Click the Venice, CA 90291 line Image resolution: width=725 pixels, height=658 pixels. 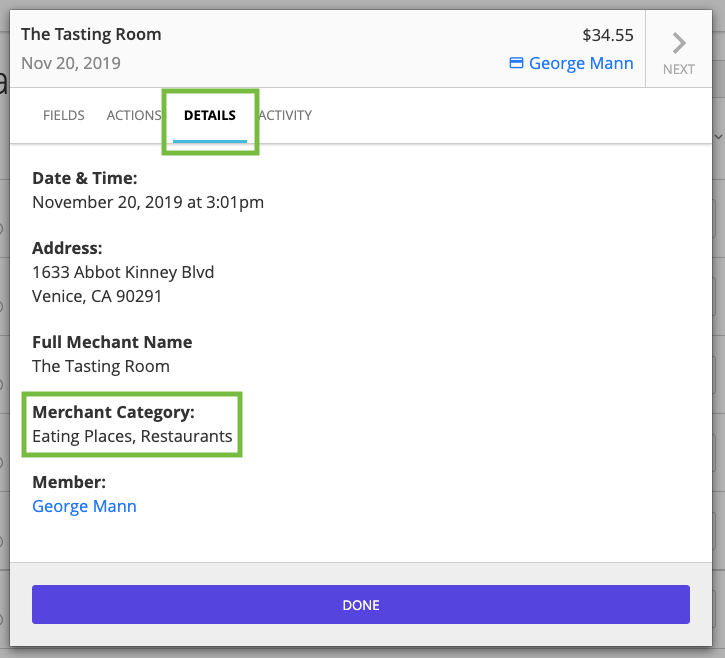(97, 296)
